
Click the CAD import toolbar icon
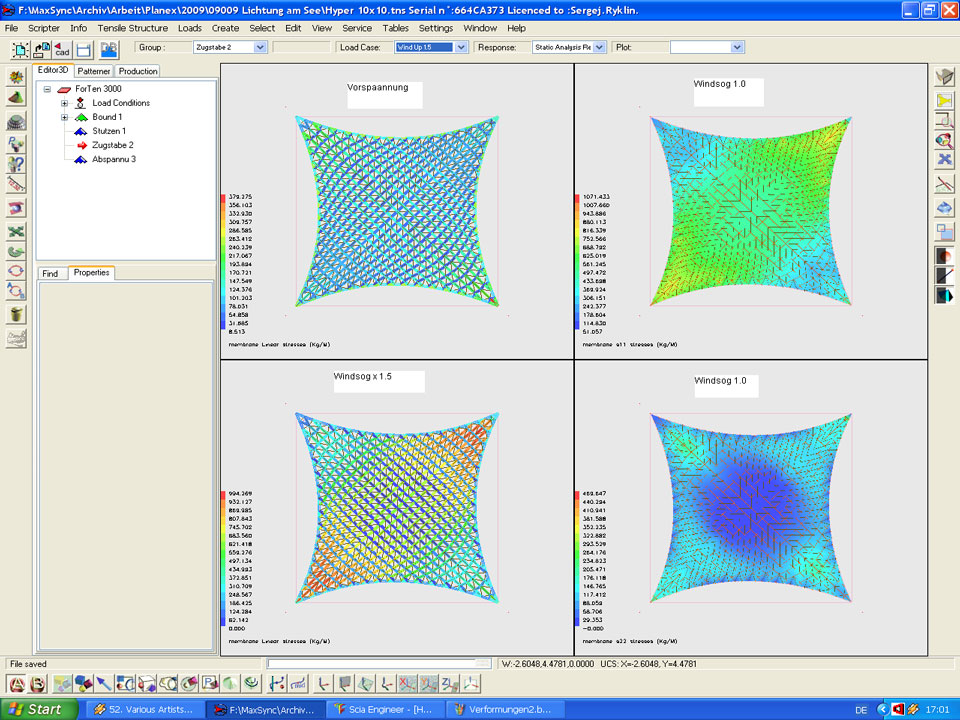[x=61, y=48]
